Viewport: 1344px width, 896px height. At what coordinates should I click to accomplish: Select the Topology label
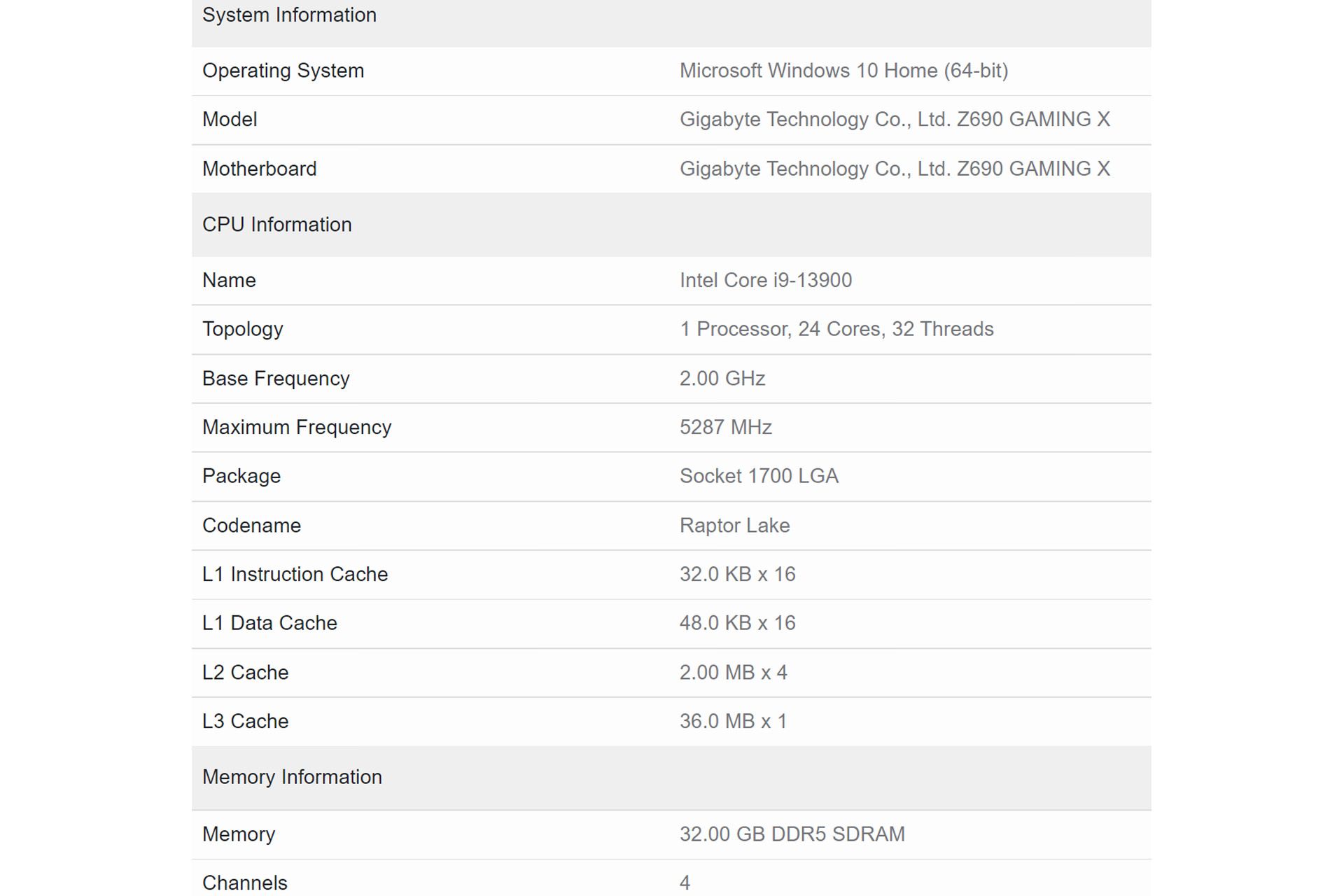click(242, 330)
